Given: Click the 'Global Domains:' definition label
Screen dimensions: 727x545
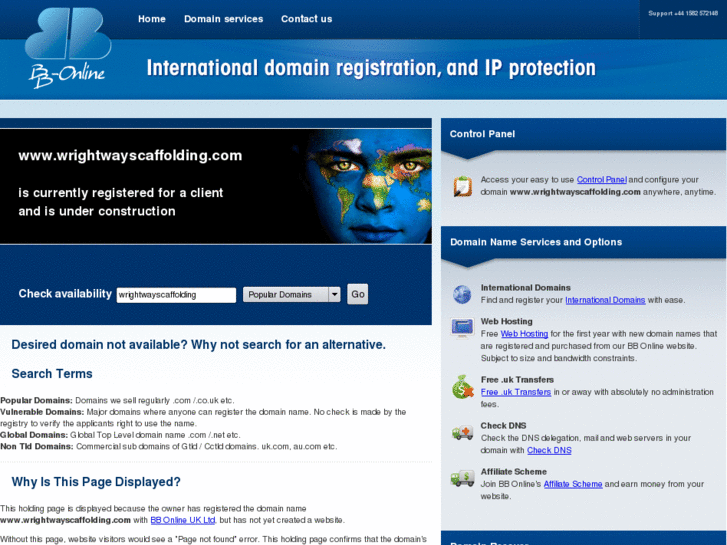Looking at the screenshot, I should coord(34,435).
